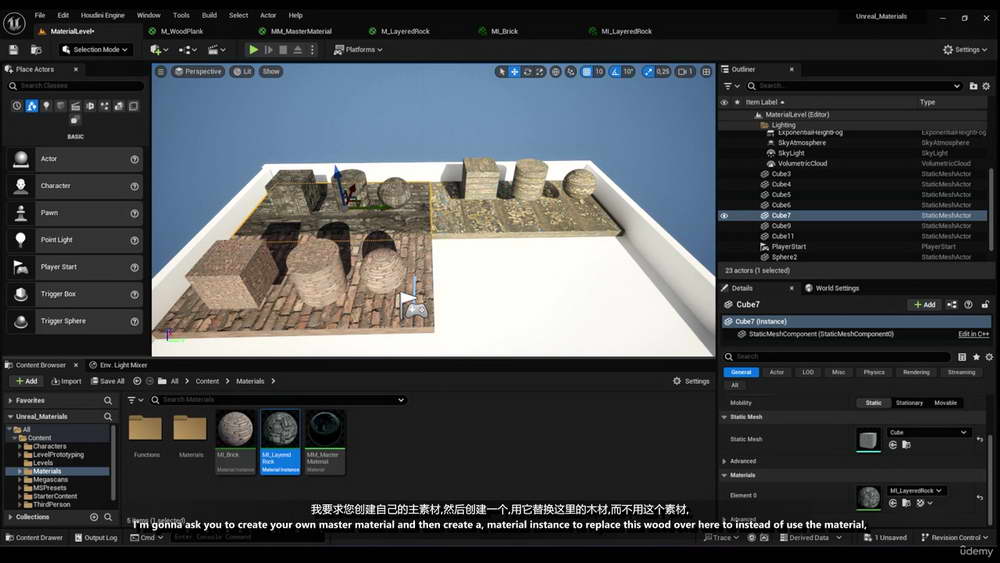Collapse the Static Mesh section
The height and width of the screenshot is (563, 1000).
[x=724, y=417]
